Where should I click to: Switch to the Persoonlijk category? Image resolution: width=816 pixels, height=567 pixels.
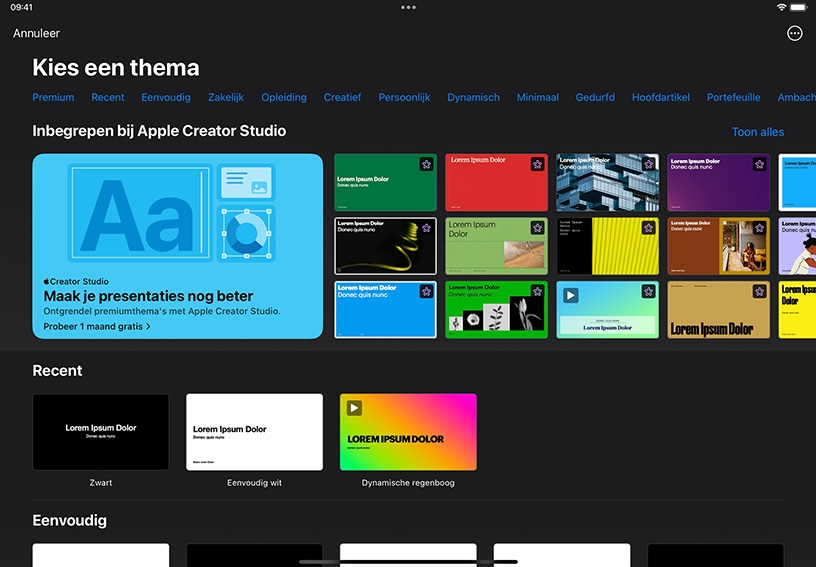[404, 97]
